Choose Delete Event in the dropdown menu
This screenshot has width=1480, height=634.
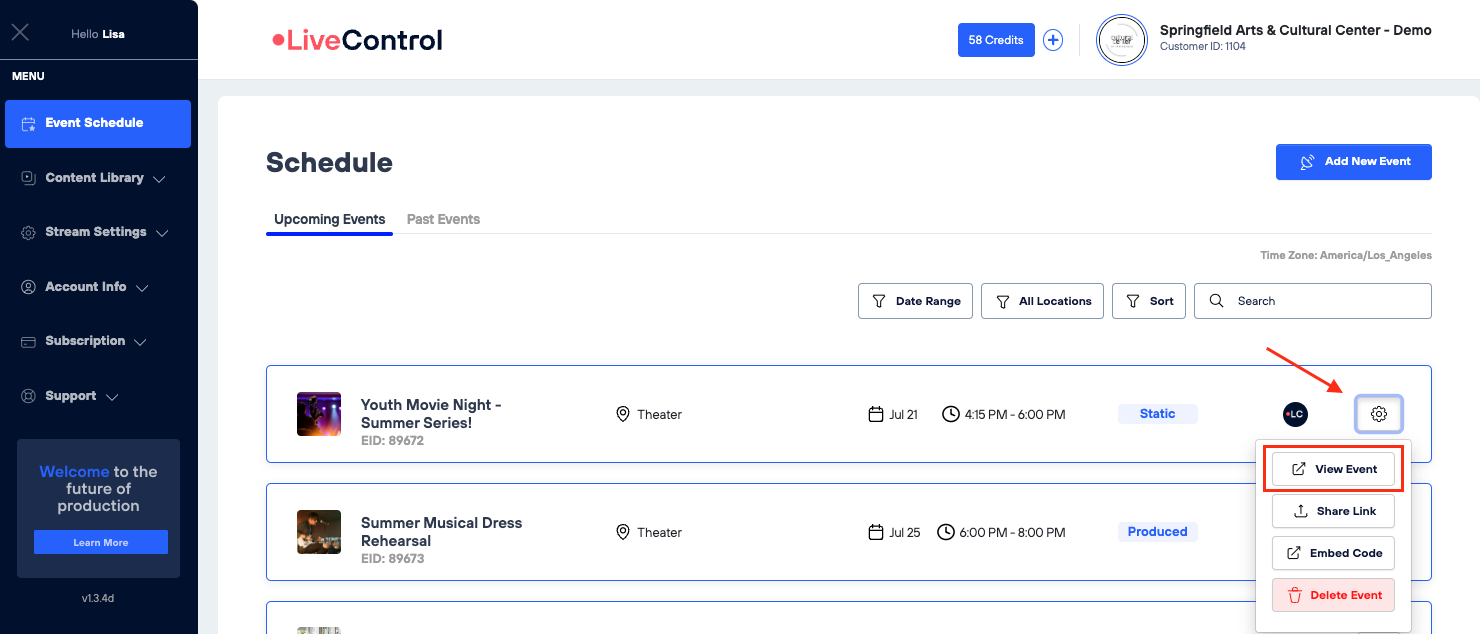pyautogui.click(x=1333, y=595)
